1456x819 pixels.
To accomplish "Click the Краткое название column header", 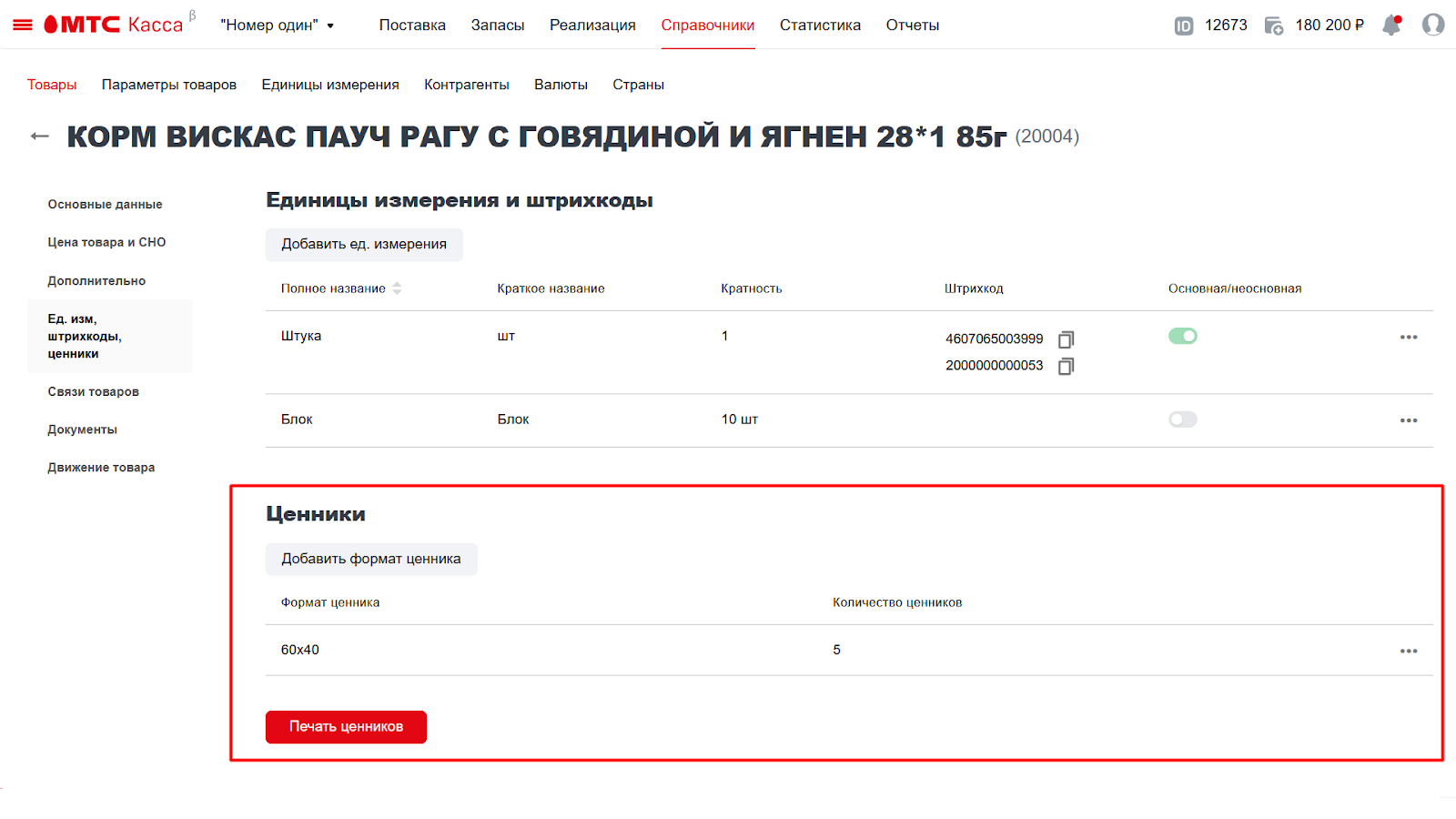I will coord(551,288).
